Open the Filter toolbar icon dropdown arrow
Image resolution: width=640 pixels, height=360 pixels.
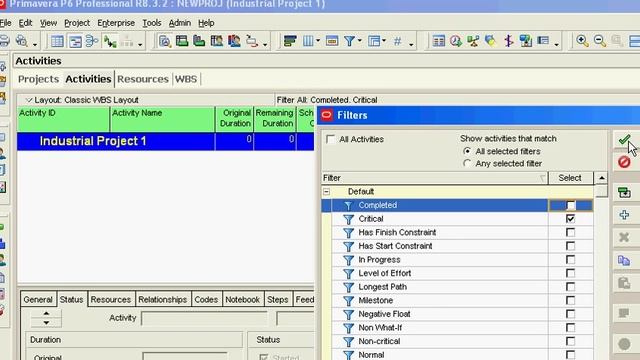360,41
